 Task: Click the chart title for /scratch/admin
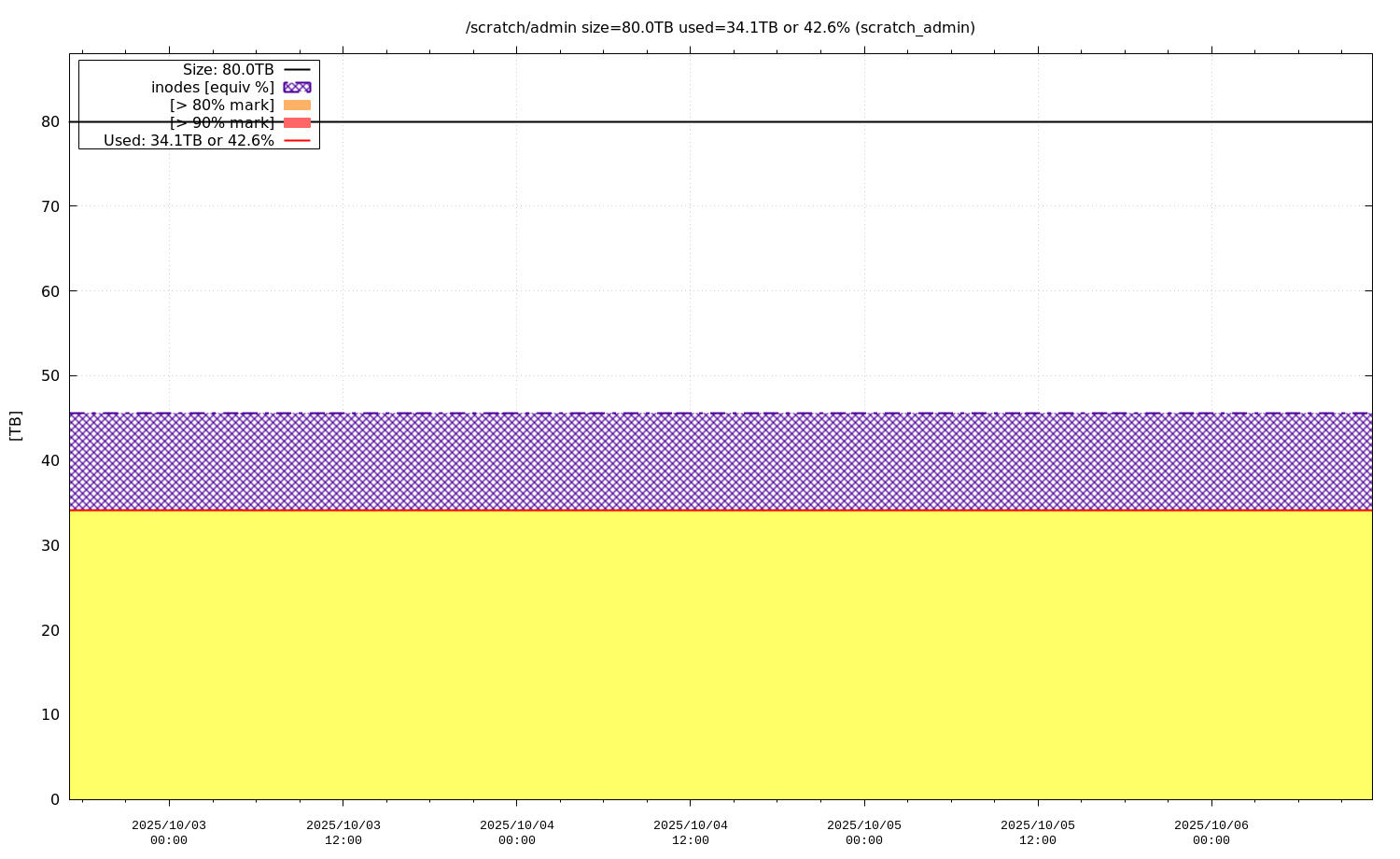coord(720,27)
